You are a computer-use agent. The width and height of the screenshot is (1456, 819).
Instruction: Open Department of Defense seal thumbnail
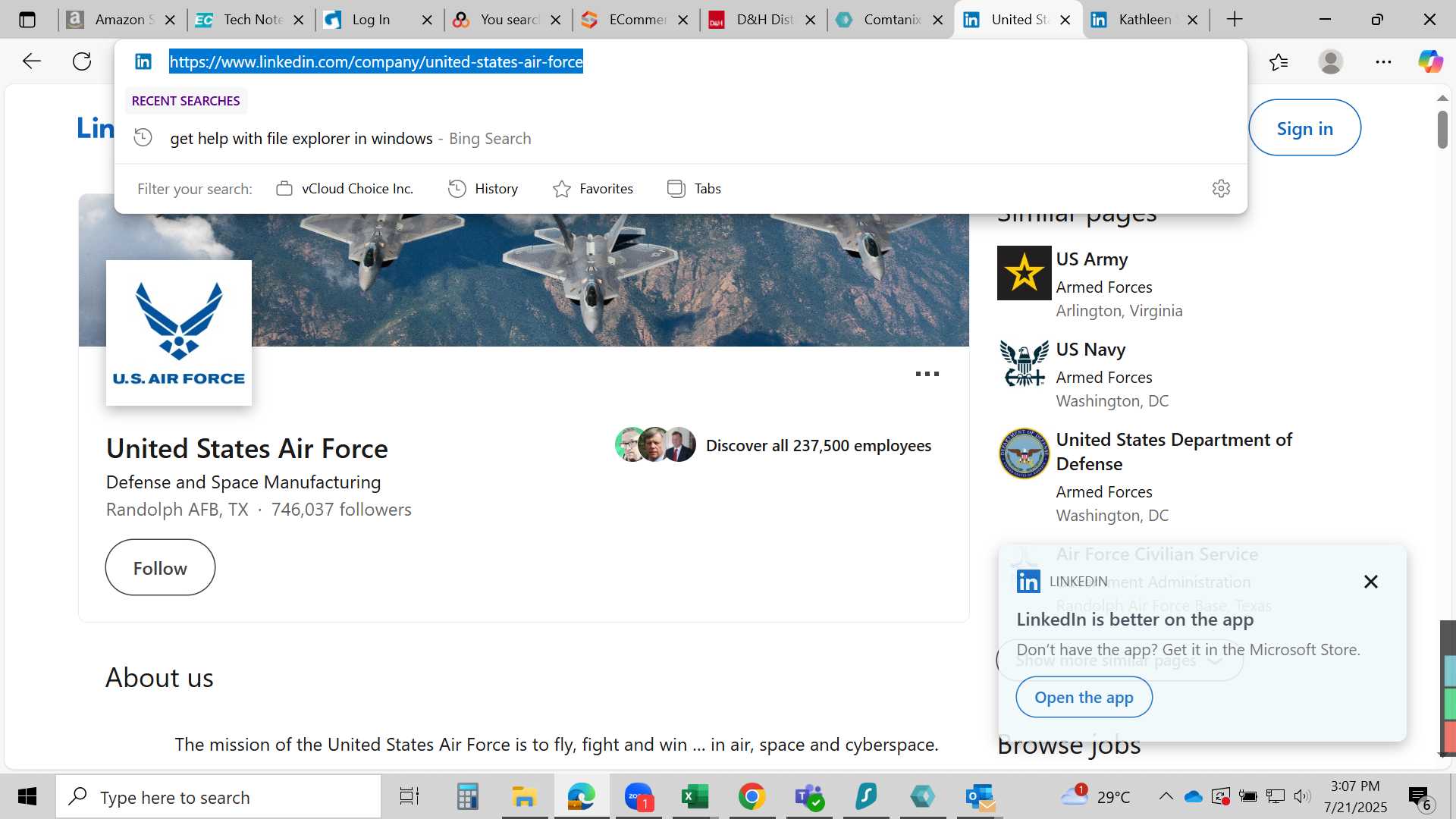(1024, 453)
